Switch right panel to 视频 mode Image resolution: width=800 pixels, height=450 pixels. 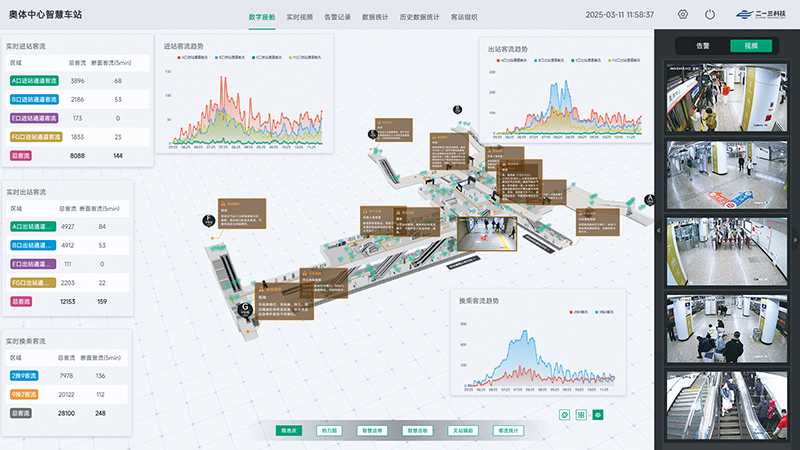(x=751, y=45)
